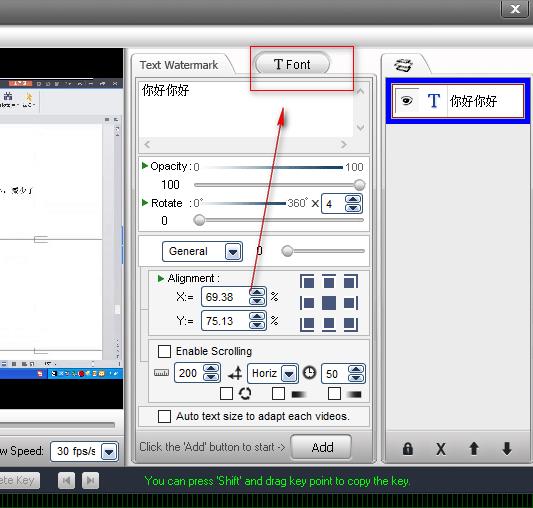
Task: Decrease the scroll time 50 value
Action: [x=357, y=377]
